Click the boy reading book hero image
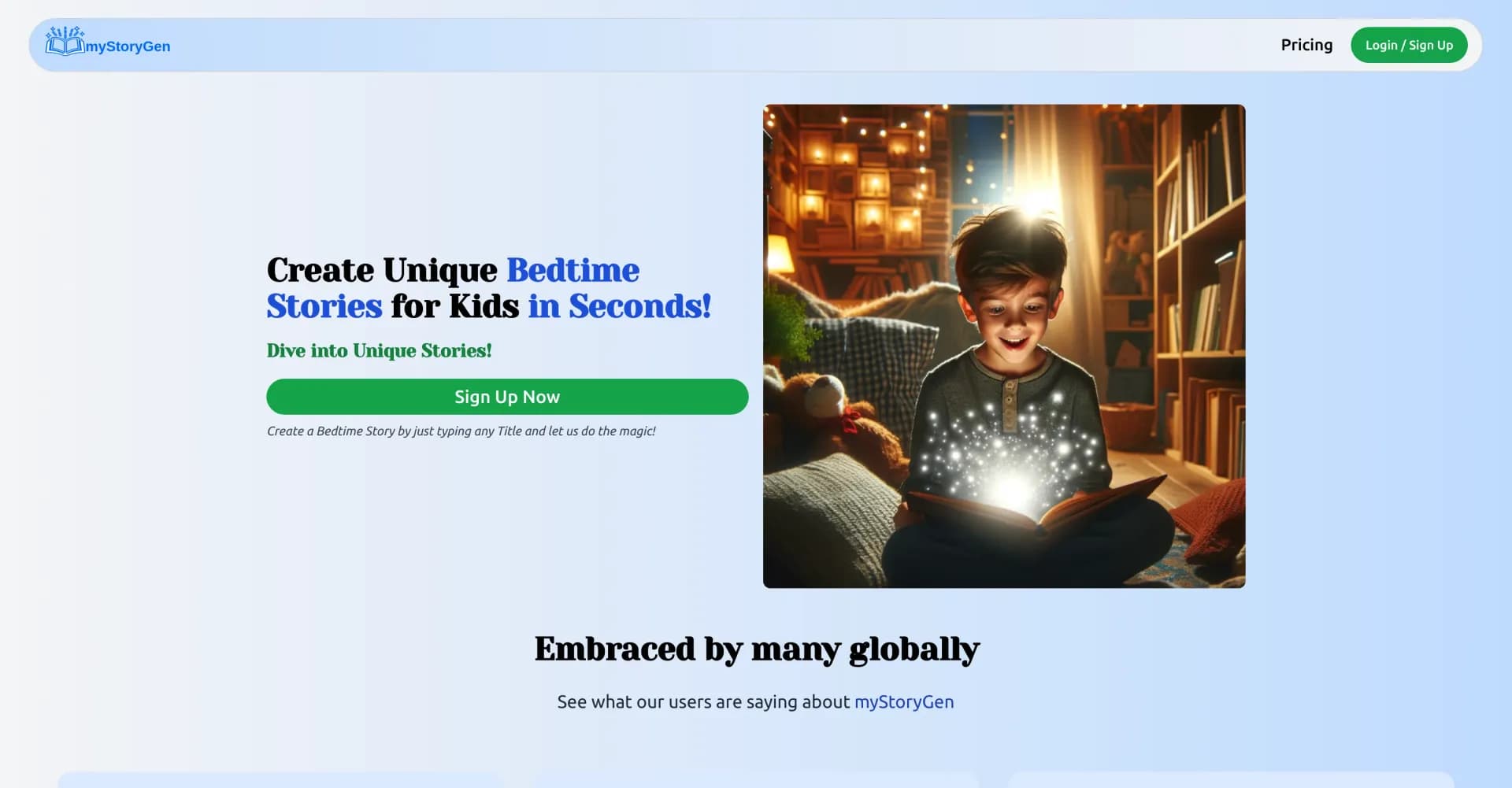The width and height of the screenshot is (1512, 788). click(x=1004, y=346)
